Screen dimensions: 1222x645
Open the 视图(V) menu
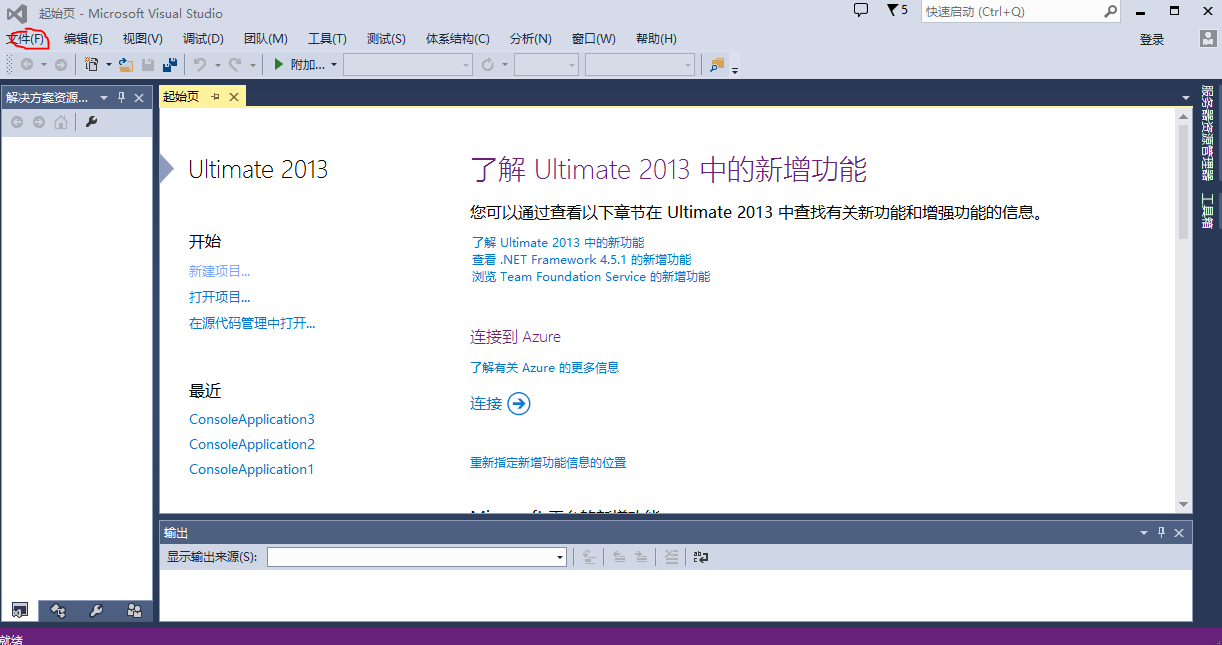click(142, 39)
